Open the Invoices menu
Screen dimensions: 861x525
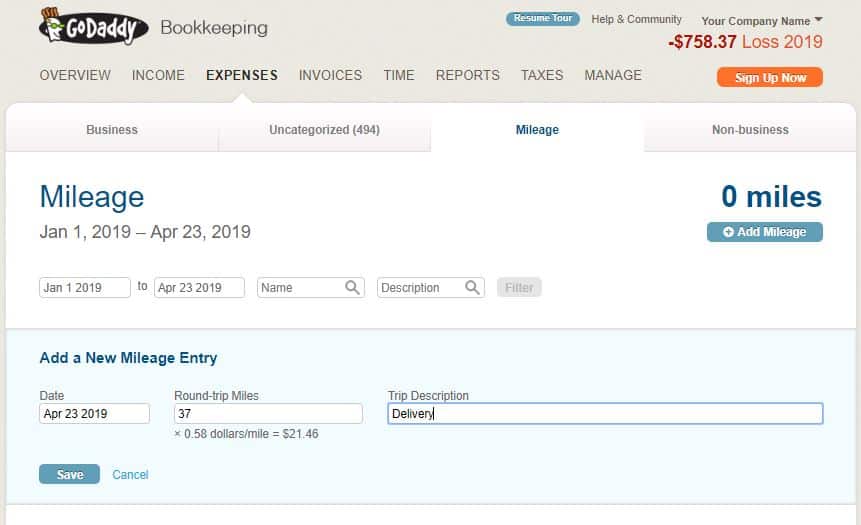(331, 75)
